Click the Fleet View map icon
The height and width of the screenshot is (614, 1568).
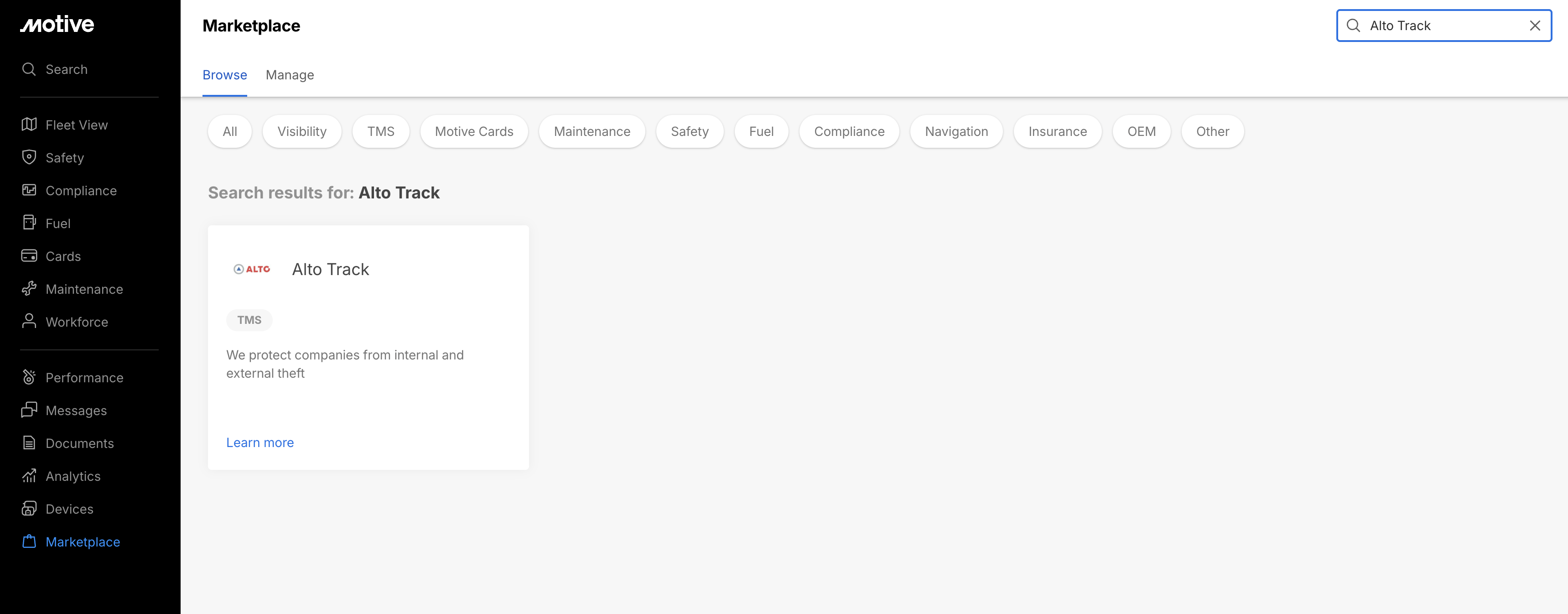(29, 125)
